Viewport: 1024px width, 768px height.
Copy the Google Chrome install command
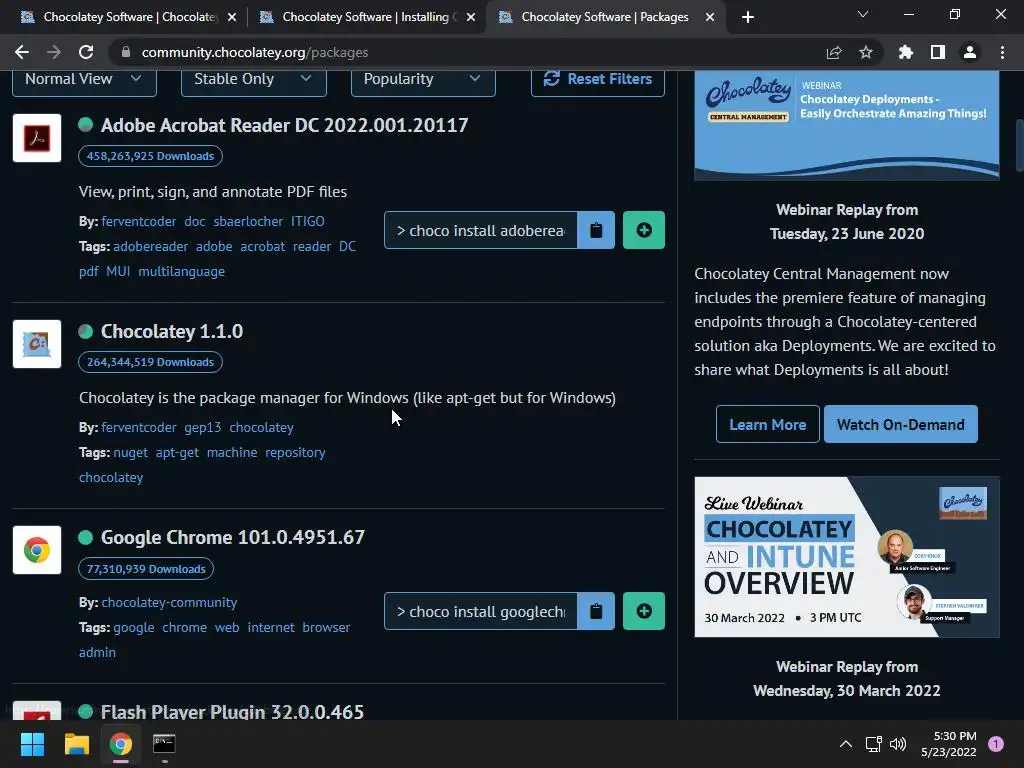click(596, 611)
